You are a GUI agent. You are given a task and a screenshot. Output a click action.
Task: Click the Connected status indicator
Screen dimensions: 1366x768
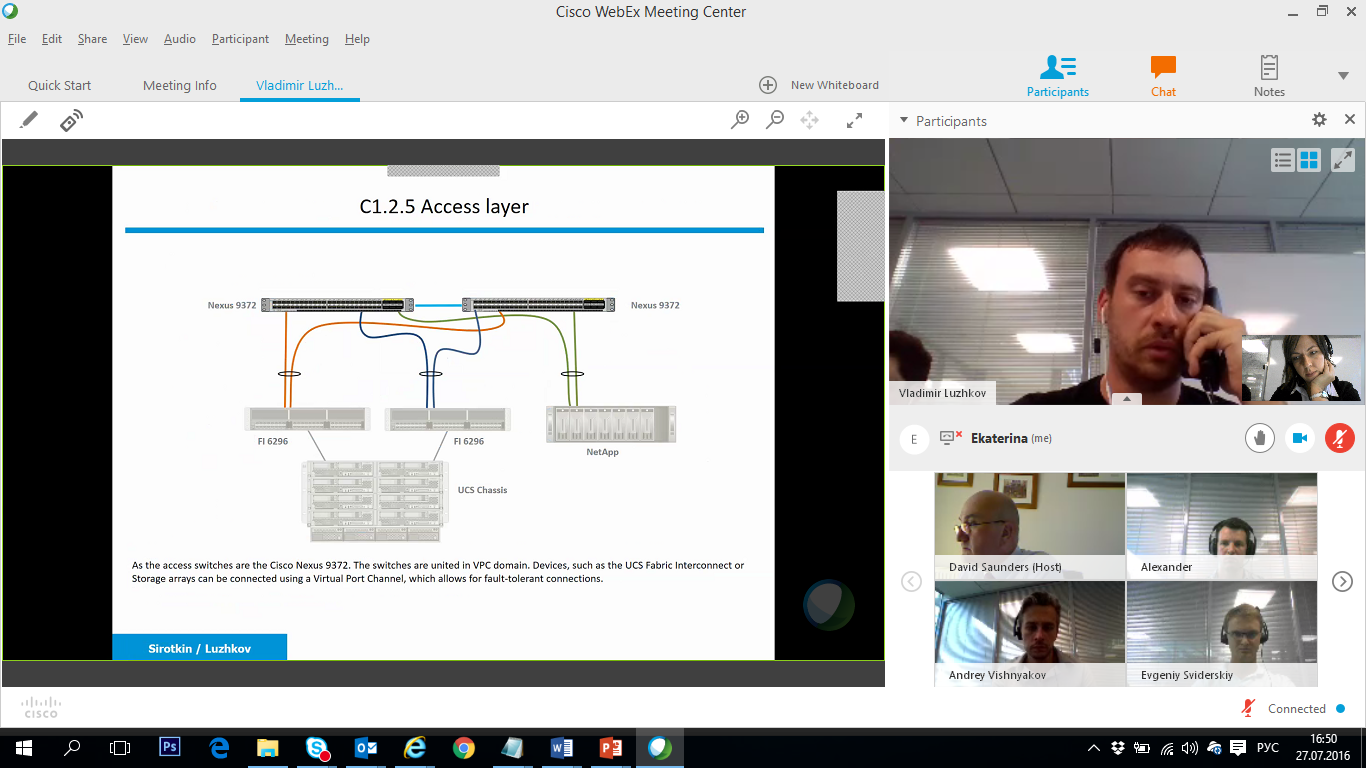click(x=1306, y=709)
